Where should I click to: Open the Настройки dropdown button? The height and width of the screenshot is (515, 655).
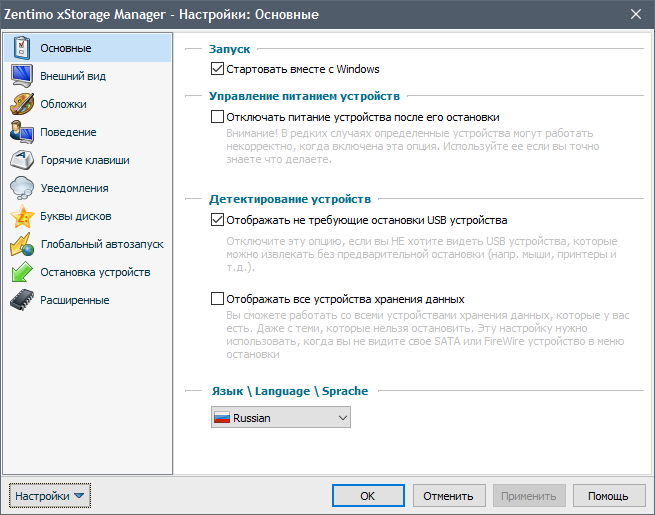pyautogui.click(x=50, y=496)
